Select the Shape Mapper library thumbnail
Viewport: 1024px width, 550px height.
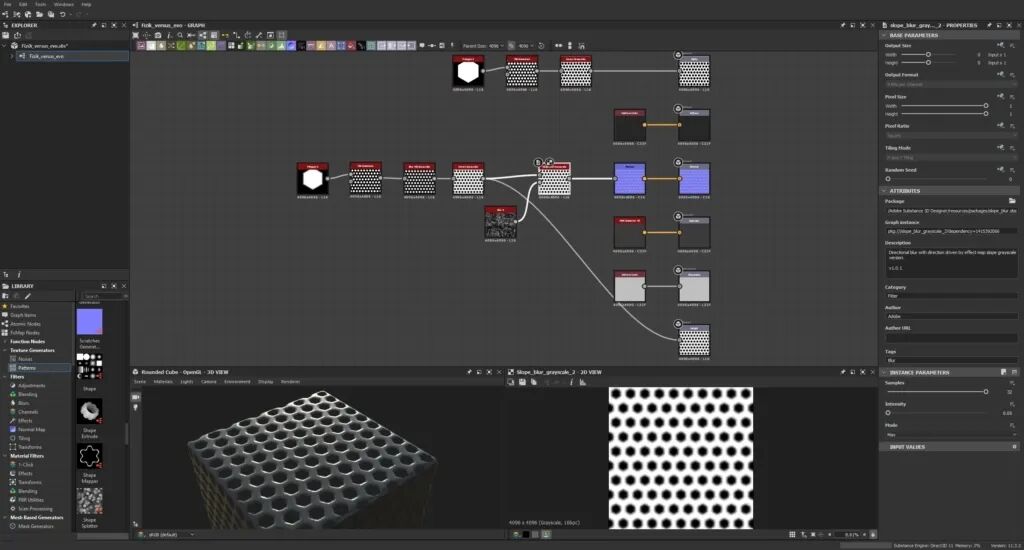[x=89, y=457]
